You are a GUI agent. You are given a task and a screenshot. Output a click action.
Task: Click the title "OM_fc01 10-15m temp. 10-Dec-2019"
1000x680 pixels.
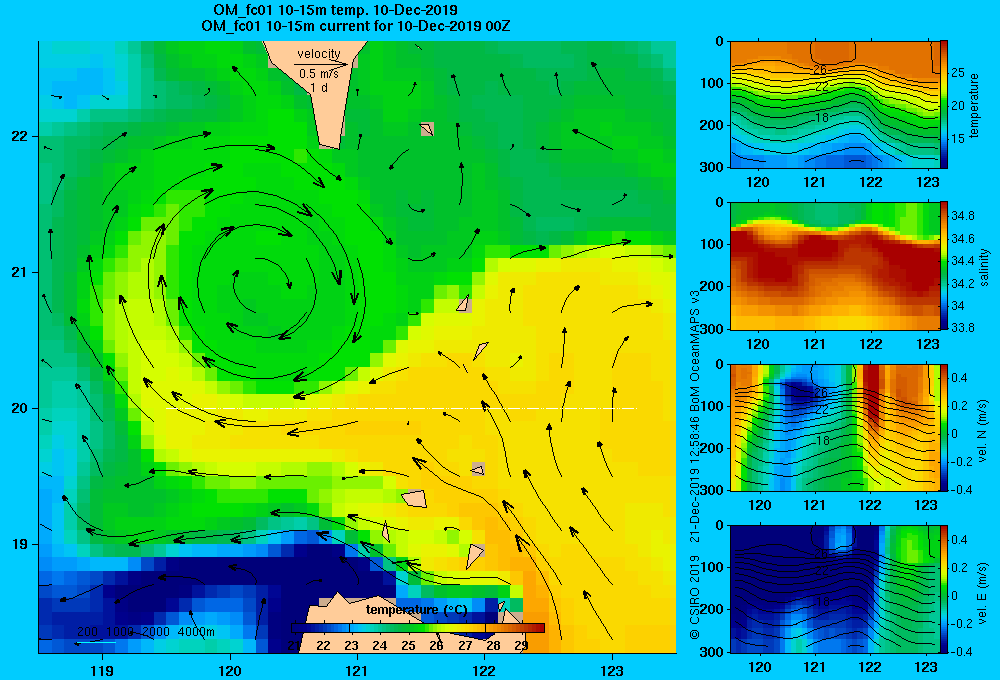click(335, 10)
